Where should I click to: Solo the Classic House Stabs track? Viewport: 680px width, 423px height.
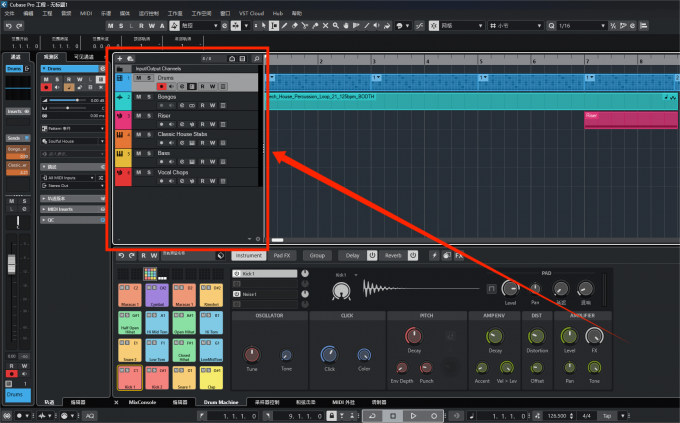click(149, 134)
